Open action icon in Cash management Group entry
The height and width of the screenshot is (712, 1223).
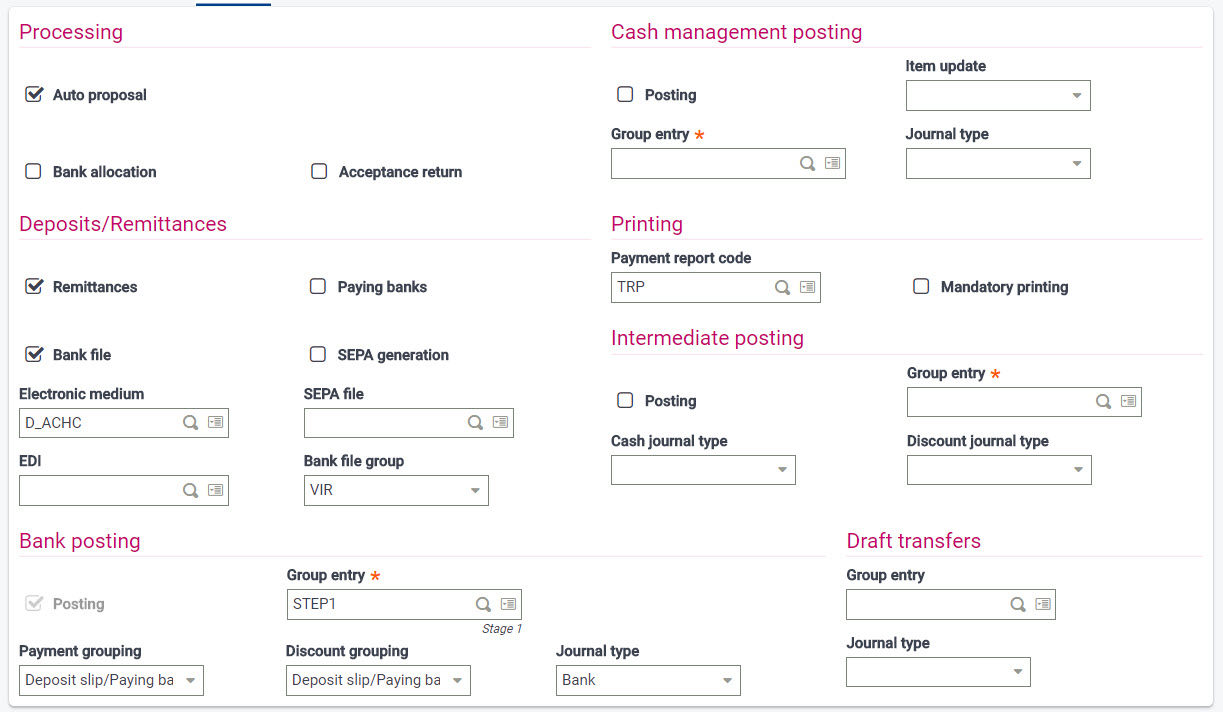[832, 163]
